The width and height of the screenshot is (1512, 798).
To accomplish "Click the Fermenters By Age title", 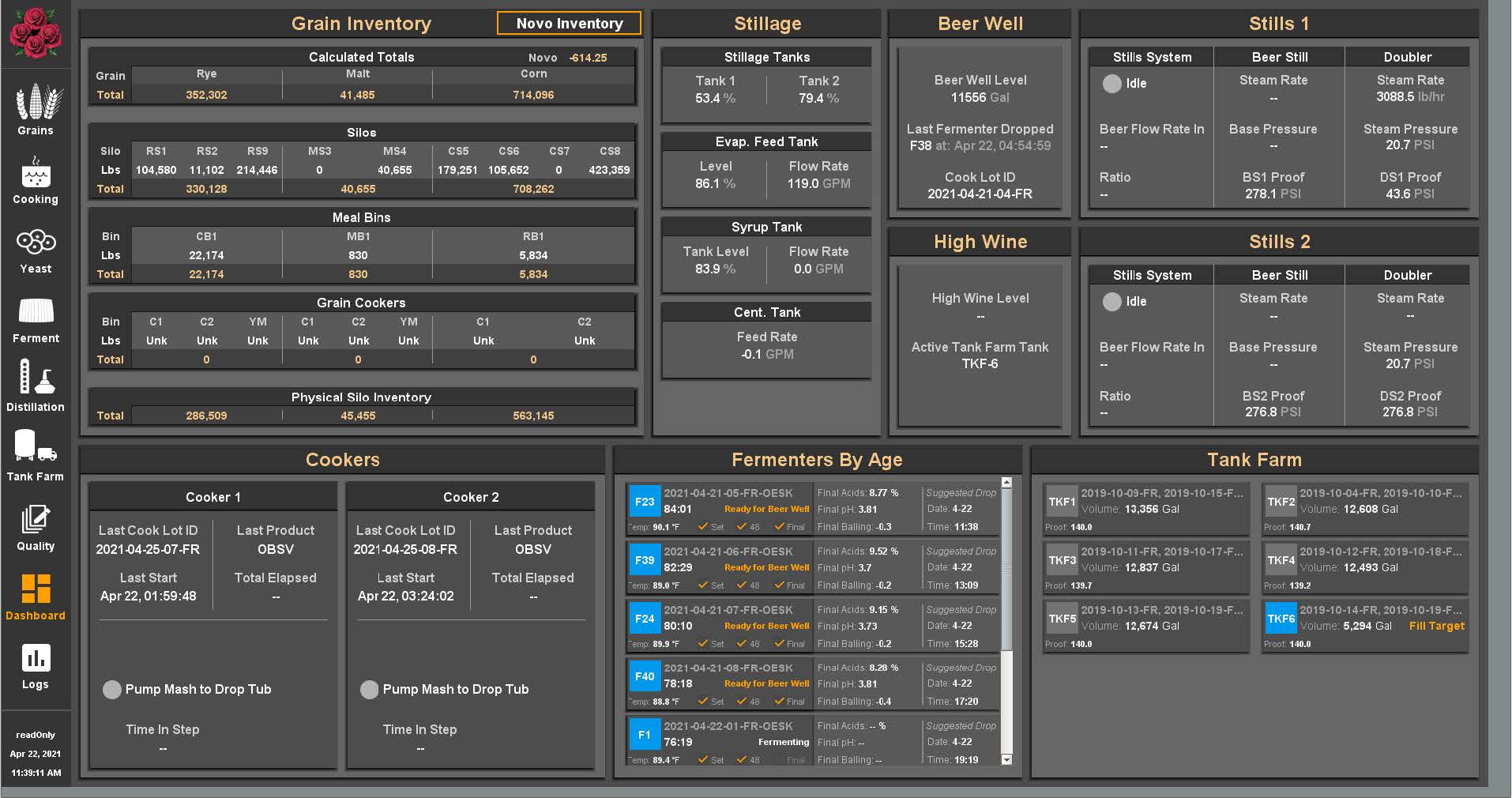I will (817, 460).
